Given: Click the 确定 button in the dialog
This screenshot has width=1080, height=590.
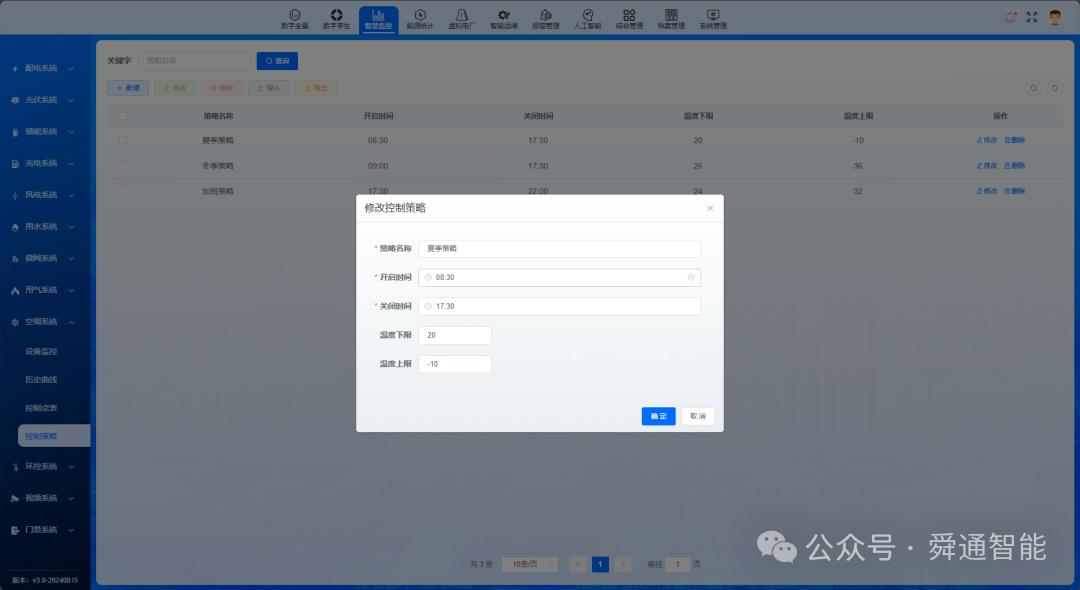Looking at the screenshot, I should (658, 416).
